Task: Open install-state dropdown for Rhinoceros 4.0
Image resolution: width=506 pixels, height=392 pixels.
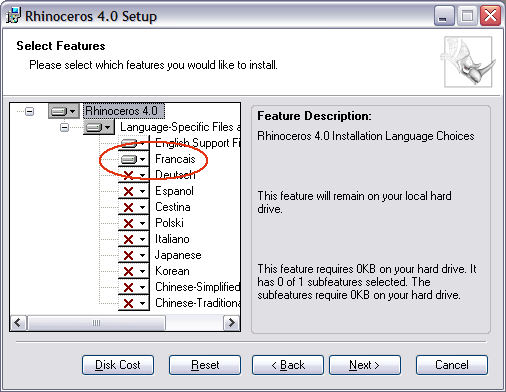Action: point(64,111)
